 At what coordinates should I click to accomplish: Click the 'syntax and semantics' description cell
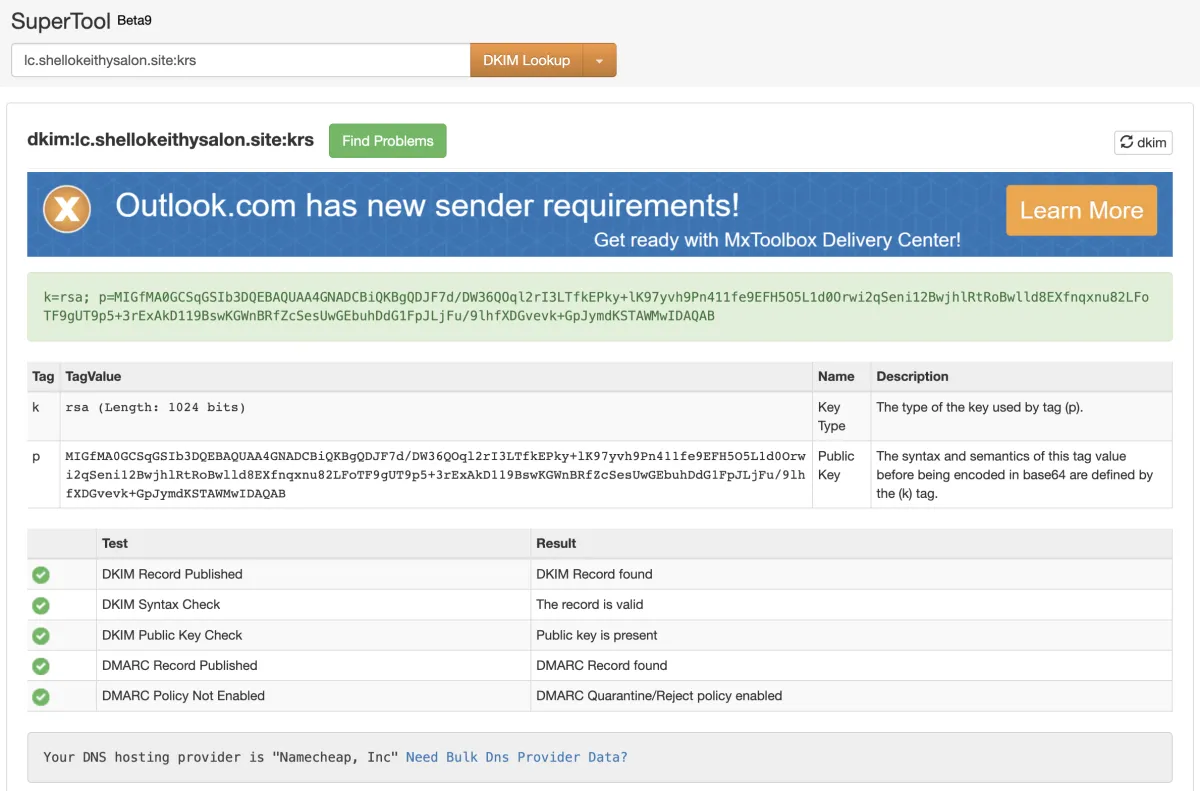point(1021,474)
